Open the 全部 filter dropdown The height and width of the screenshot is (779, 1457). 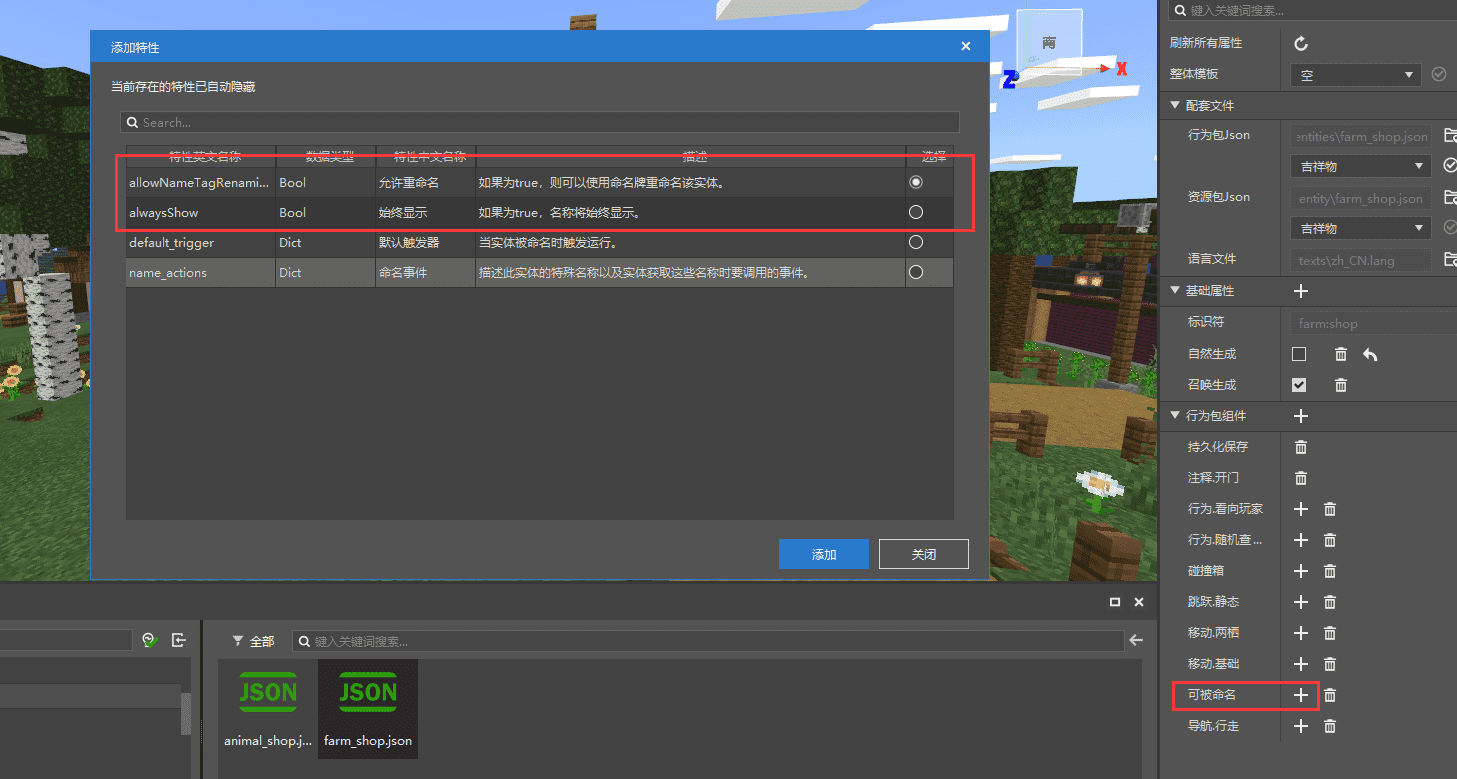coord(253,641)
